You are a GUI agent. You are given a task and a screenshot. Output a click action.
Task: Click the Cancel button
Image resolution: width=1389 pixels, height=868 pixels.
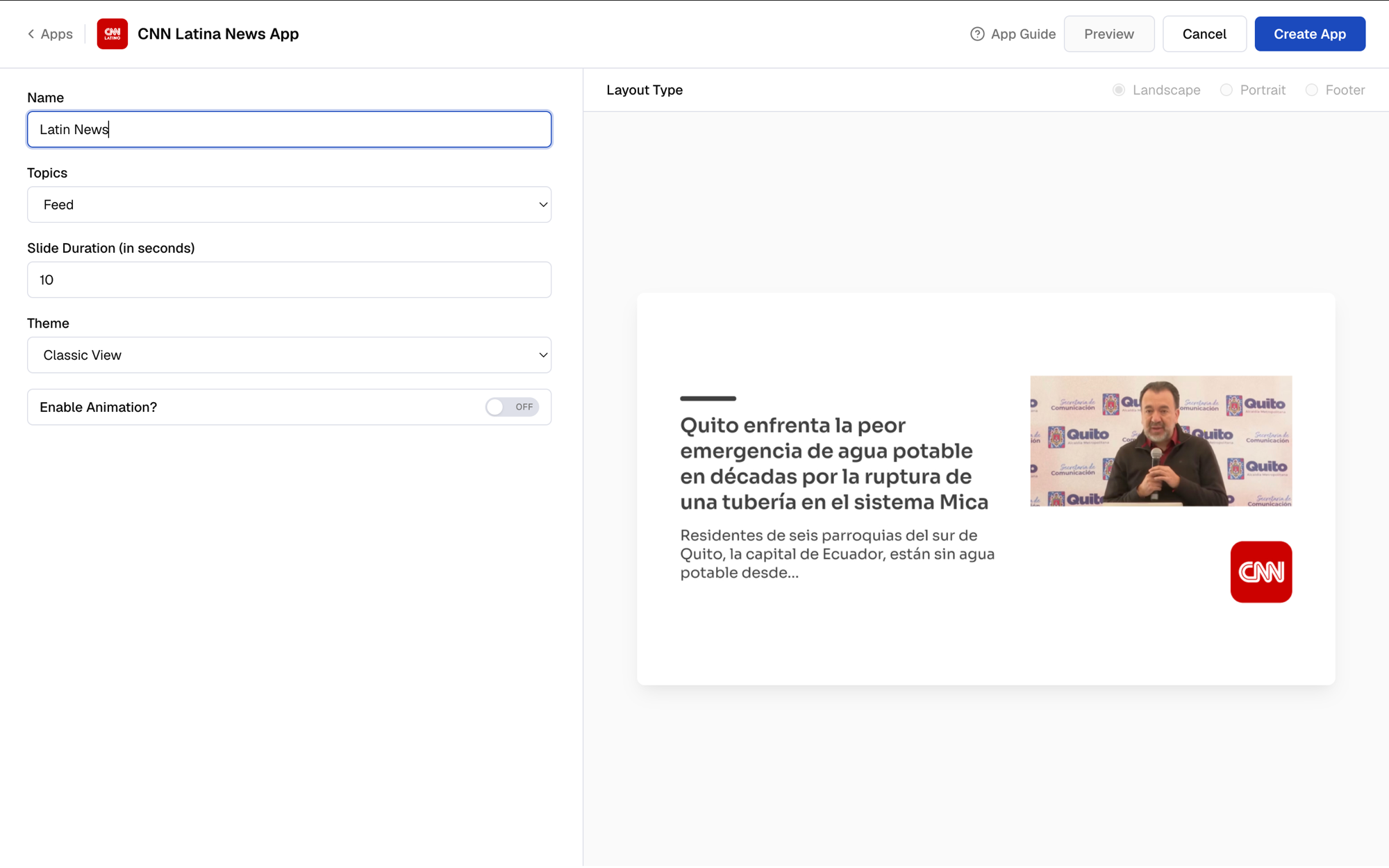click(x=1204, y=34)
